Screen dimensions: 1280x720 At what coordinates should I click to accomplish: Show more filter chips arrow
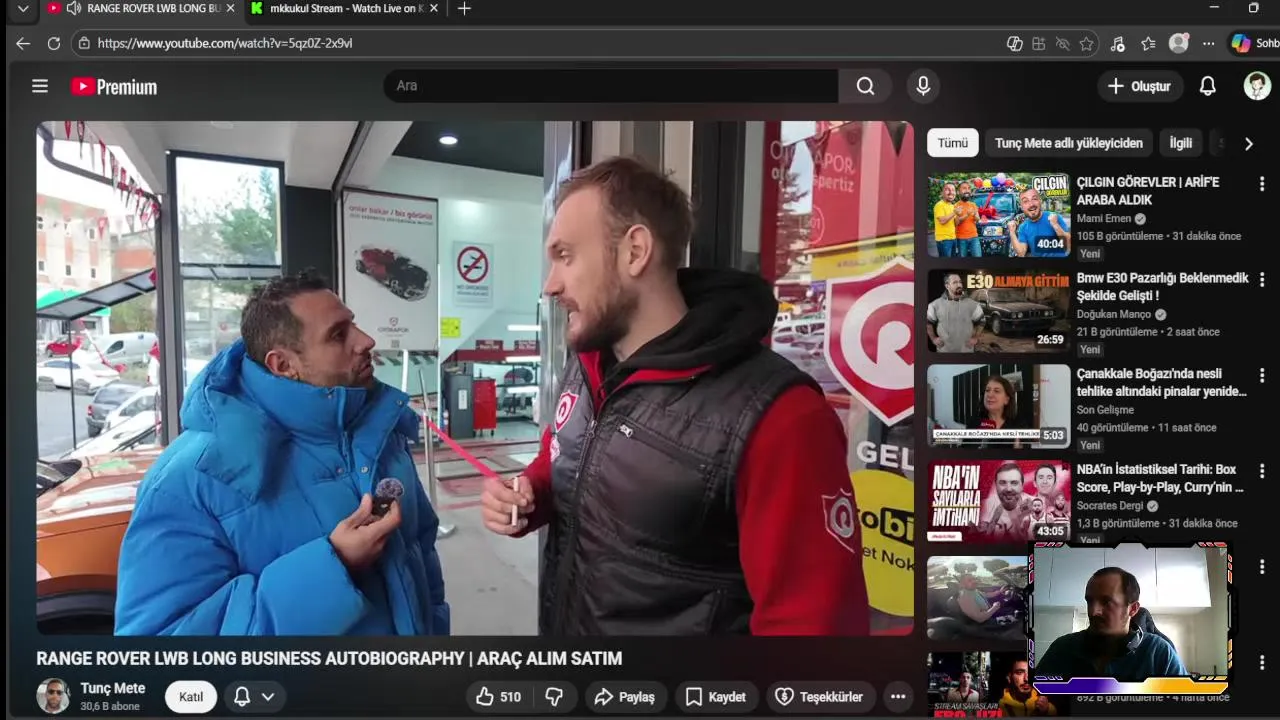[1248, 144]
